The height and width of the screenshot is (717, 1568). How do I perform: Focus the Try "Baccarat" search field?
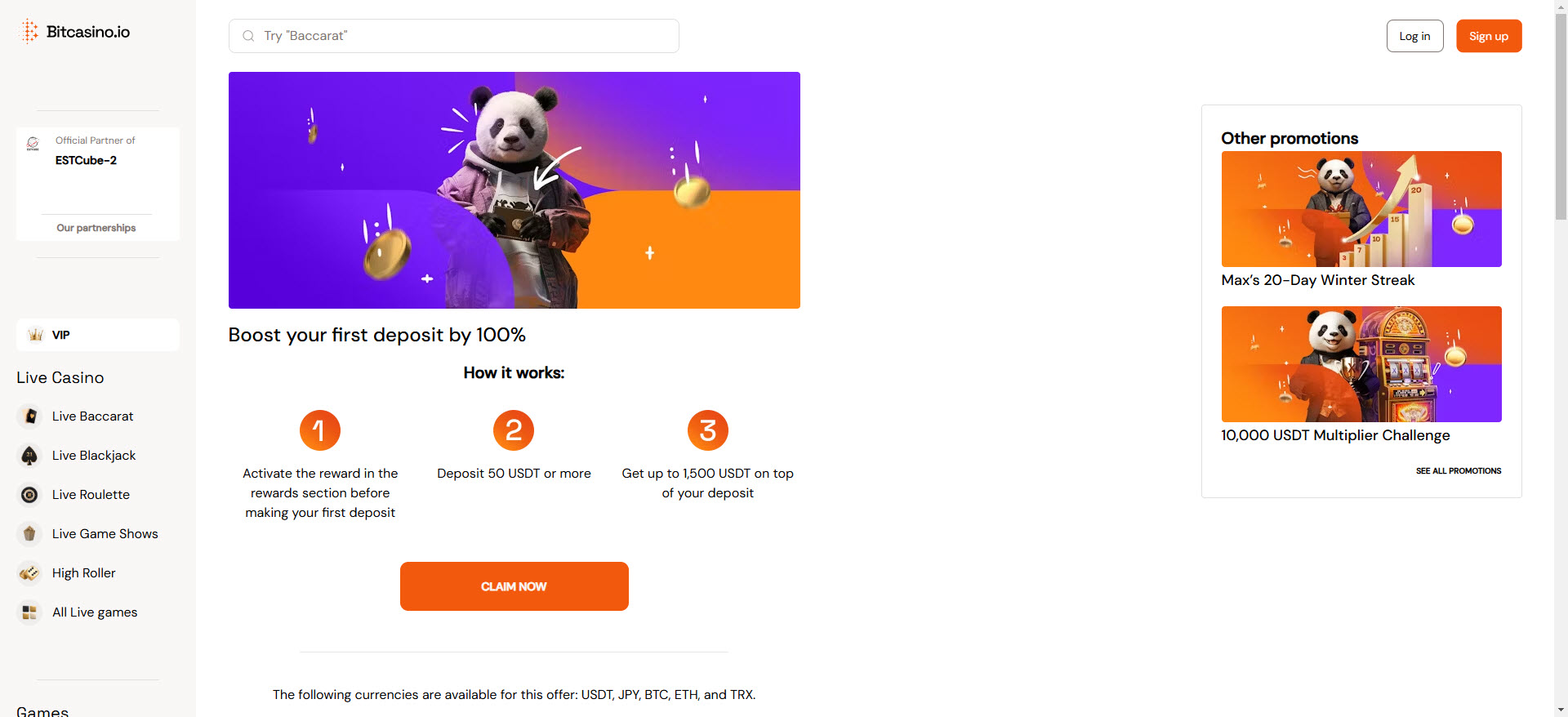pyautogui.click(x=454, y=36)
